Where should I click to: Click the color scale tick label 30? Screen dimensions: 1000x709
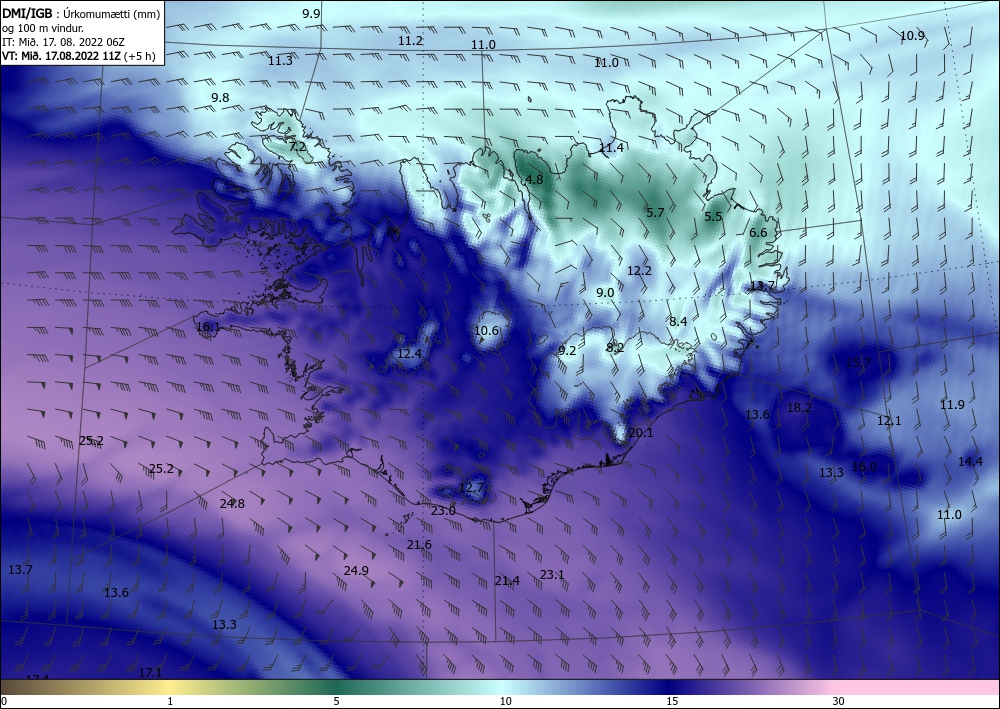coord(839,702)
